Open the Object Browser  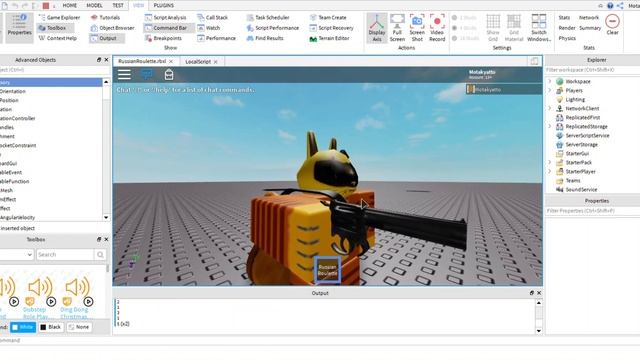tap(112, 28)
